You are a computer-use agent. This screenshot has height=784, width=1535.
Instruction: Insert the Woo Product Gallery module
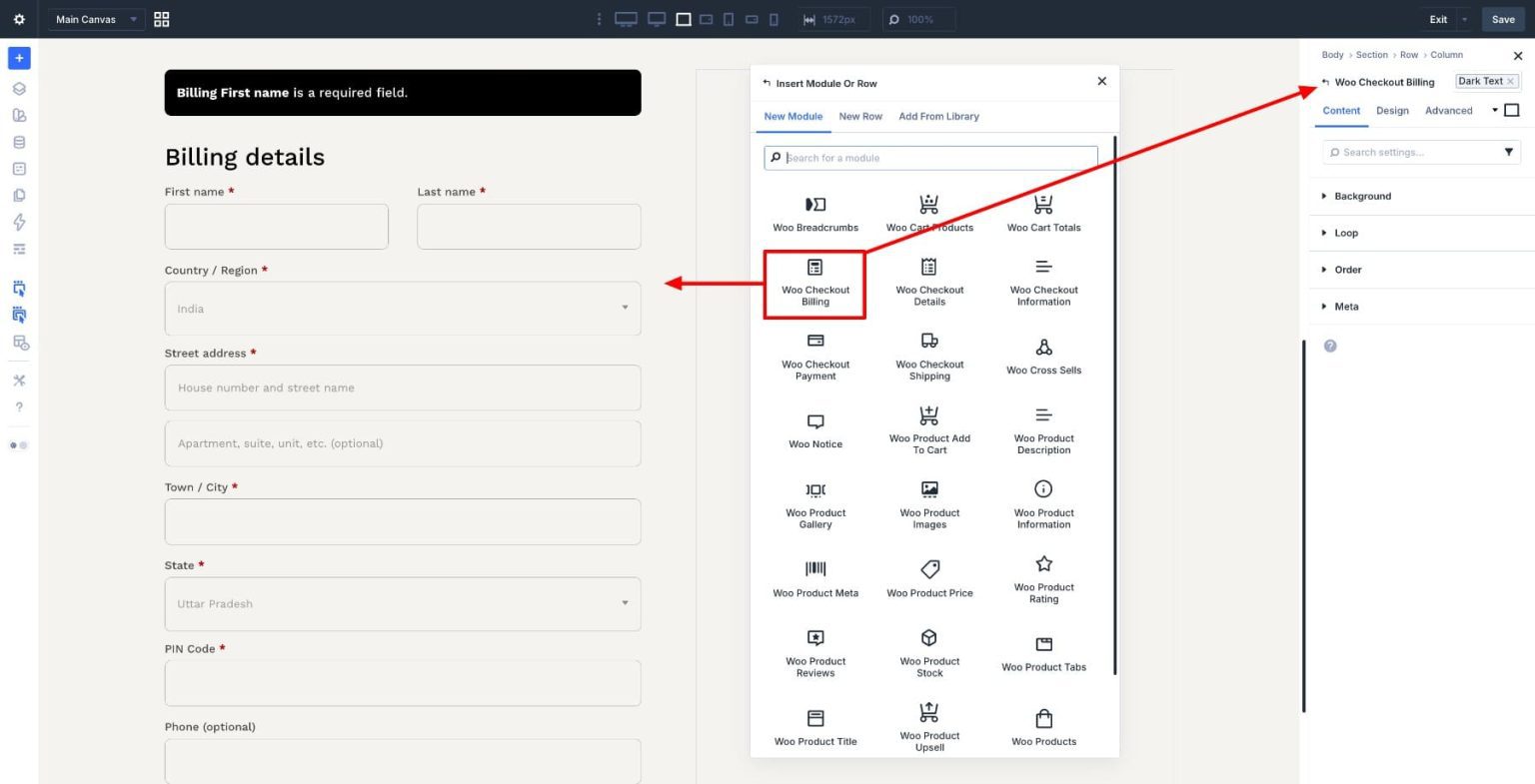(x=815, y=505)
